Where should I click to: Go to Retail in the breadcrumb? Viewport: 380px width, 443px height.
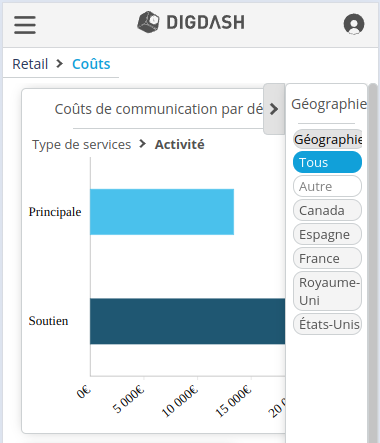(x=30, y=64)
